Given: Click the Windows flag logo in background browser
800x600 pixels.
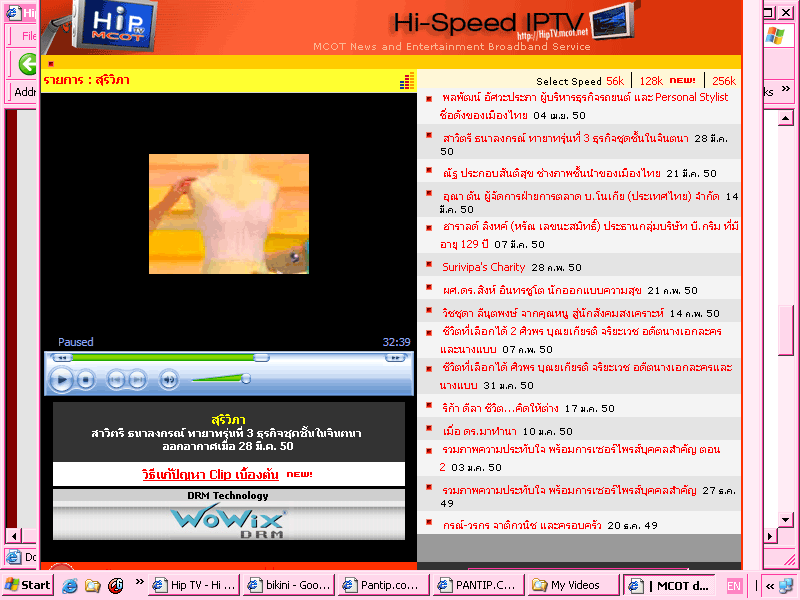Looking at the screenshot, I should (775, 36).
